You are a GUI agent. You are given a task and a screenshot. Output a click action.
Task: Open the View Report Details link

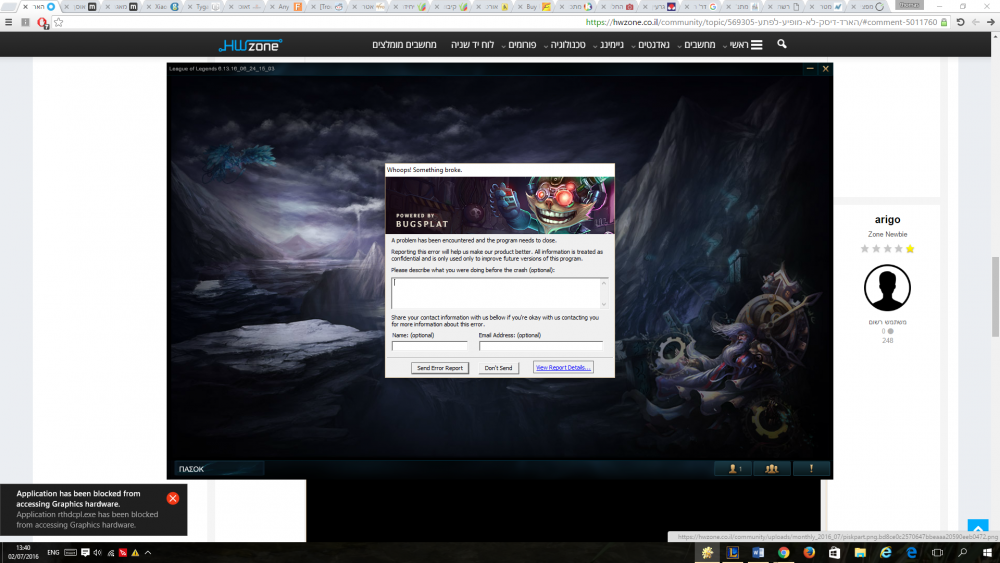(563, 367)
